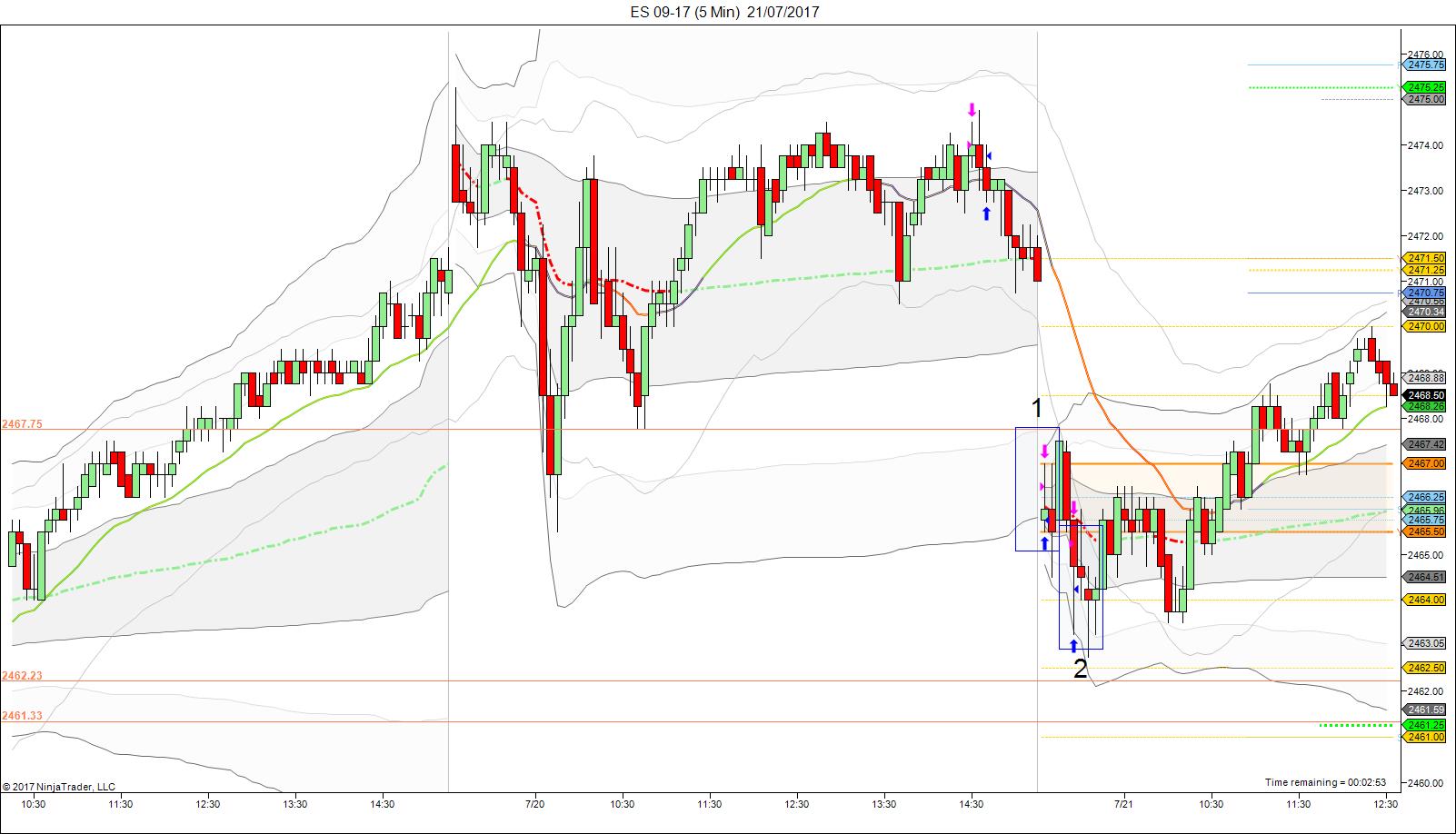Select the magenta down arrow inside box 1
Viewport: 1456px width, 834px height.
[x=1045, y=451]
